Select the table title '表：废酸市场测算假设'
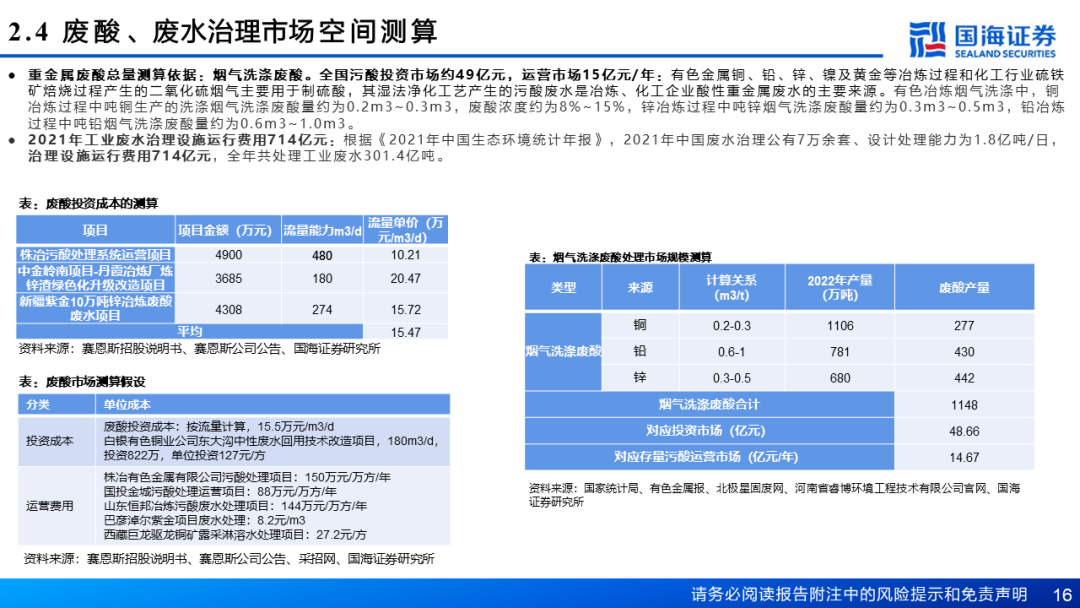The width and height of the screenshot is (1080, 608). (x=82, y=381)
